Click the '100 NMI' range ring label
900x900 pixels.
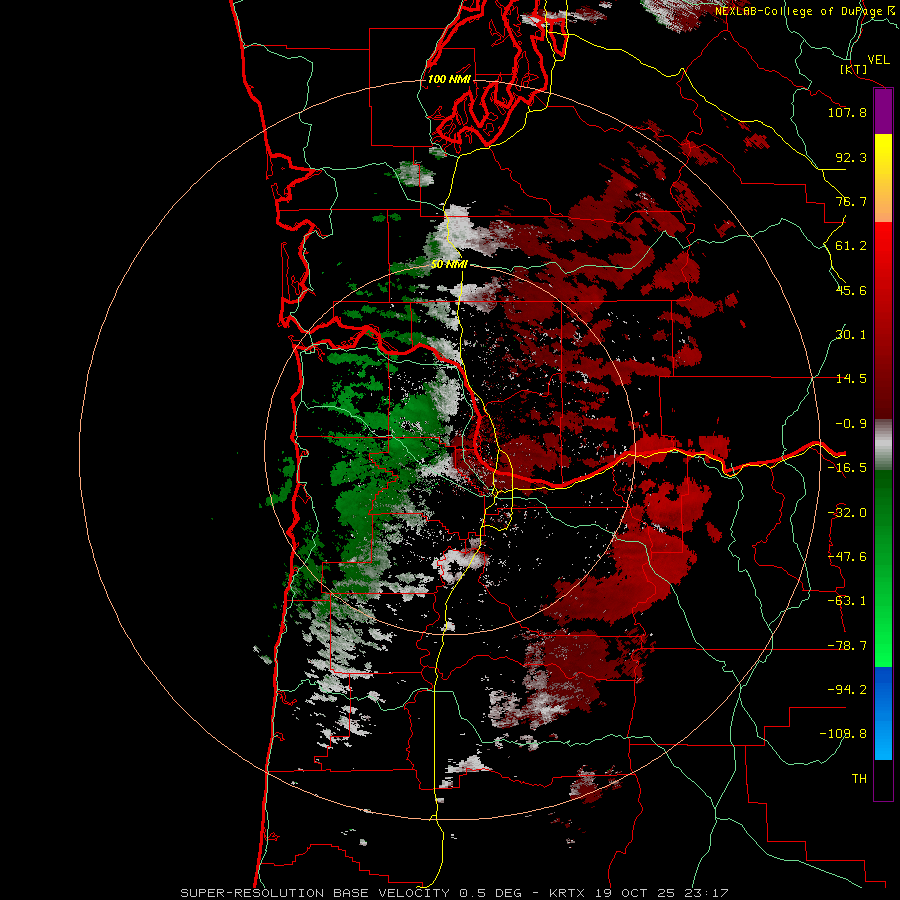pos(449,79)
